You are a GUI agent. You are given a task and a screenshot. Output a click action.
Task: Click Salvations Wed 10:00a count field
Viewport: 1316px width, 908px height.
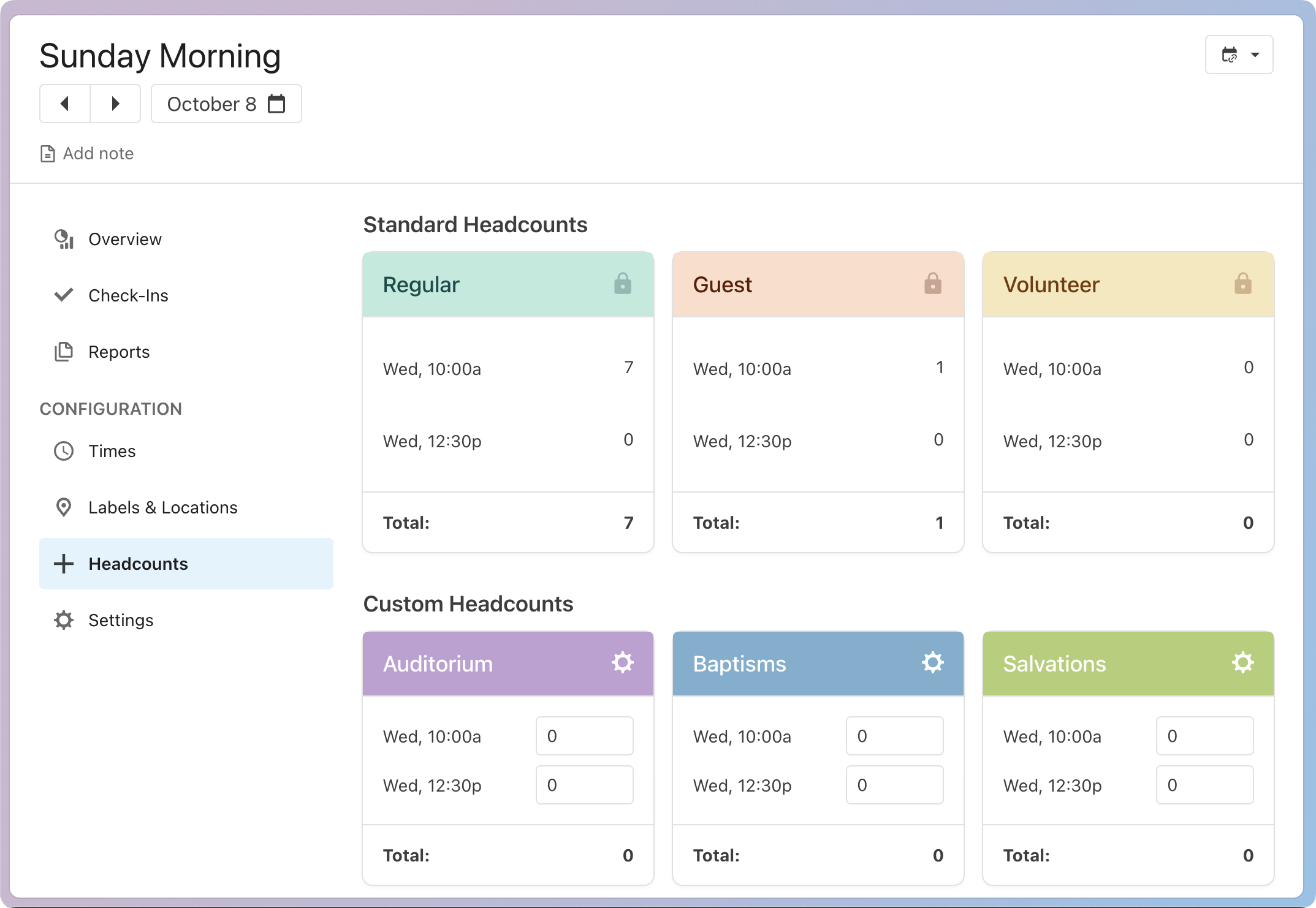click(1204, 736)
